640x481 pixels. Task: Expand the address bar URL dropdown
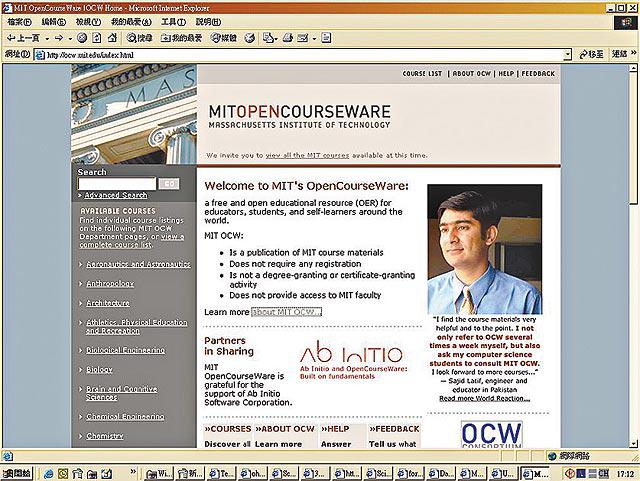[x=567, y=54]
